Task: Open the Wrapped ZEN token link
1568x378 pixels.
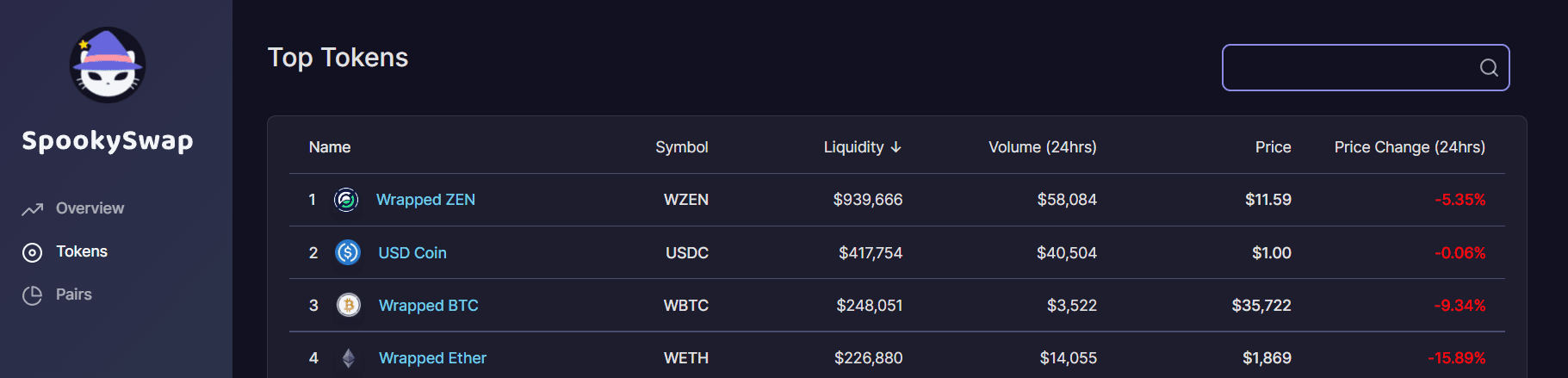Action: tap(425, 200)
